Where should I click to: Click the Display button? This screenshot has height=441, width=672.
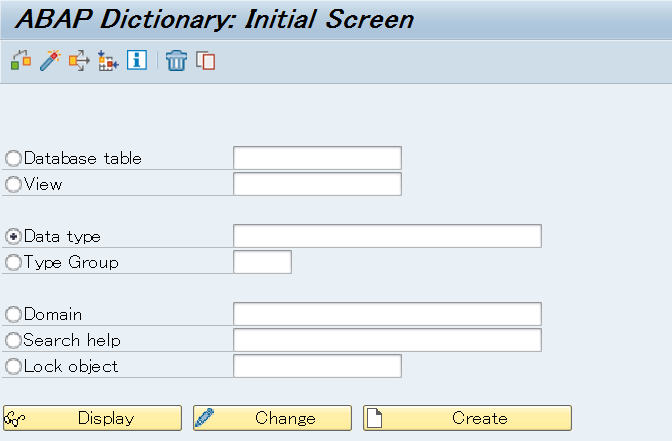tap(93, 418)
